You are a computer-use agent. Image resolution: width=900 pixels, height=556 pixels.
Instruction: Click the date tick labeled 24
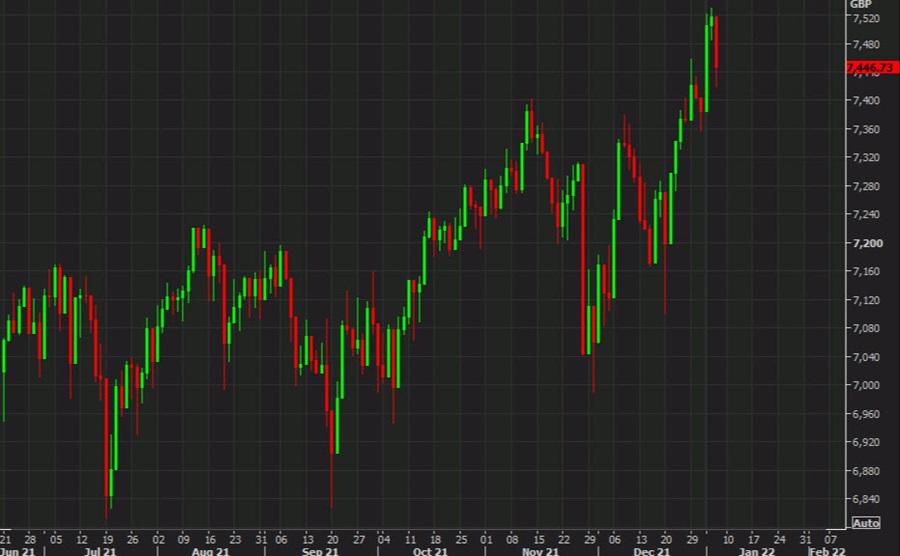779,539
